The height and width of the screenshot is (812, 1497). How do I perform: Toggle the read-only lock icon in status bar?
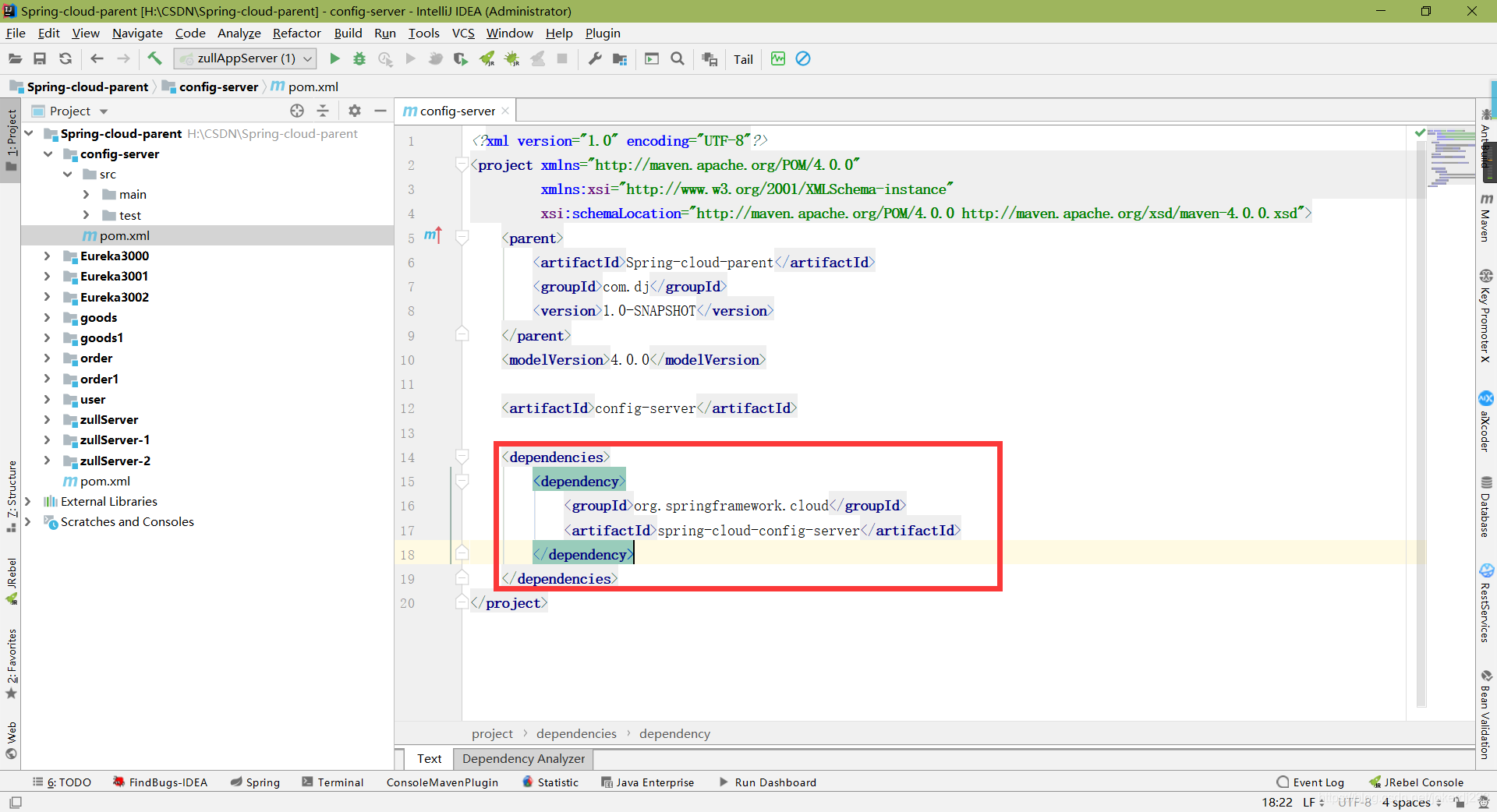pyautogui.click(x=1458, y=802)
